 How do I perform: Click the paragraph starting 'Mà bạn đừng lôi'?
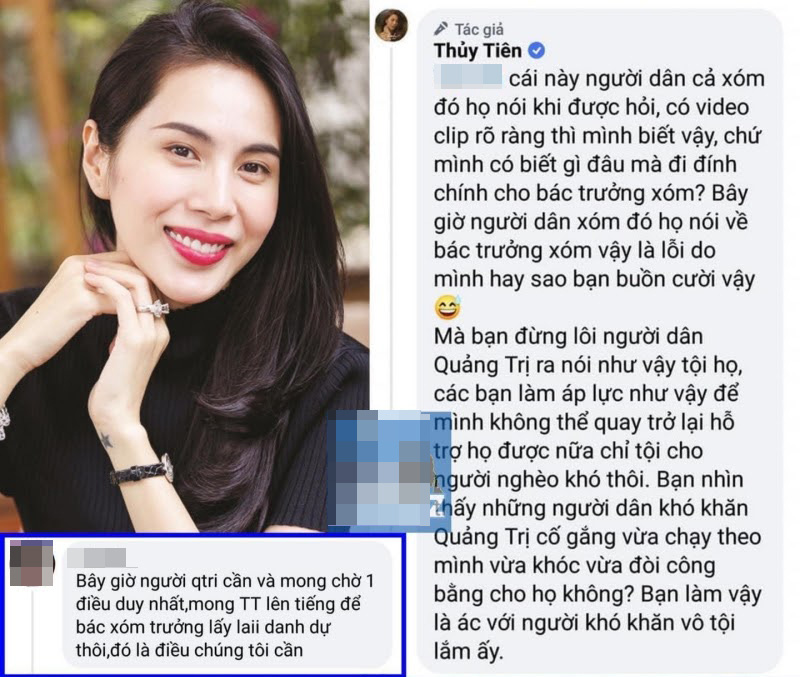click(597, 494)
